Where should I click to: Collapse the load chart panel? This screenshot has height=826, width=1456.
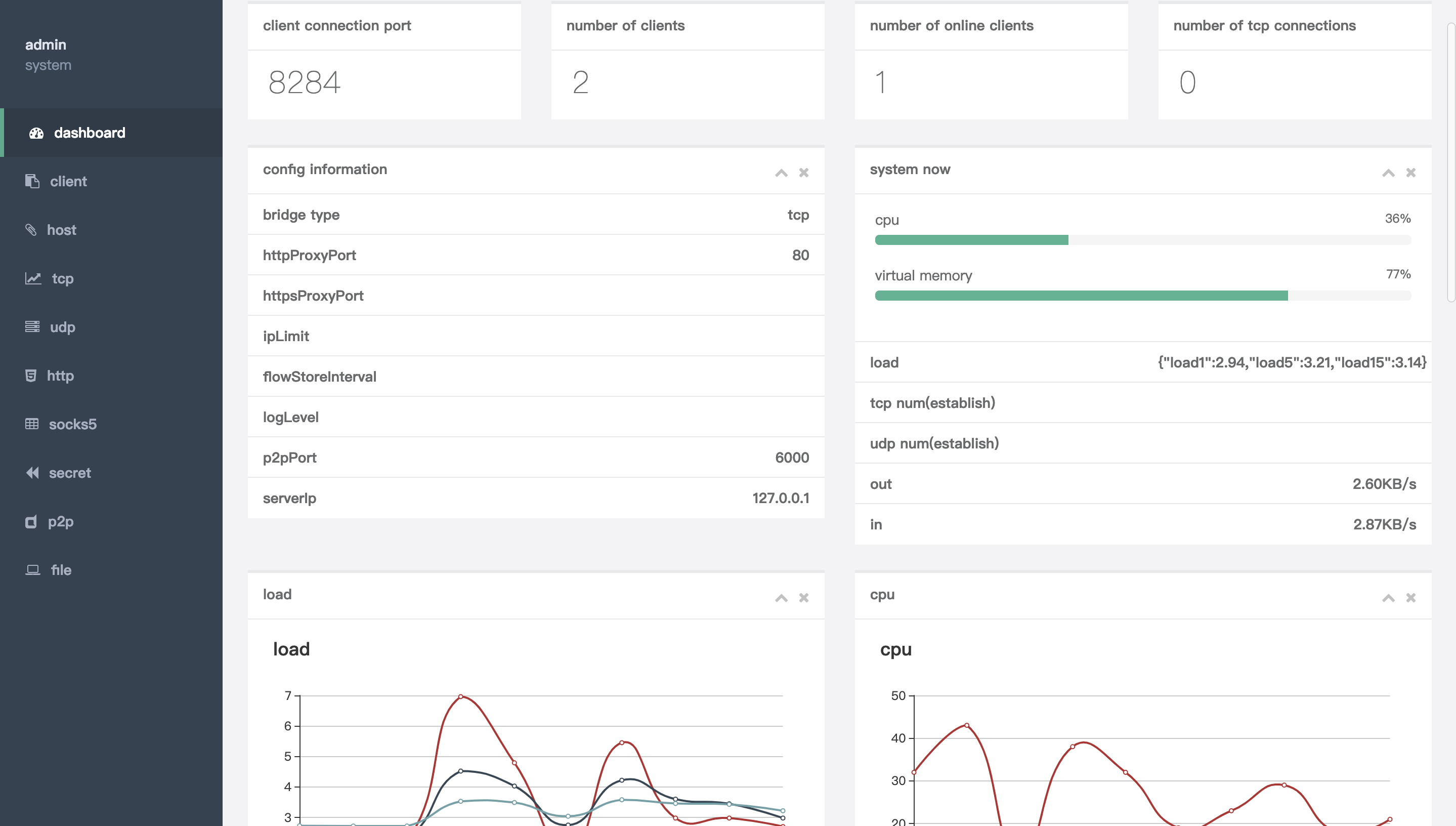pyautogui.click(x=781, y=598)
